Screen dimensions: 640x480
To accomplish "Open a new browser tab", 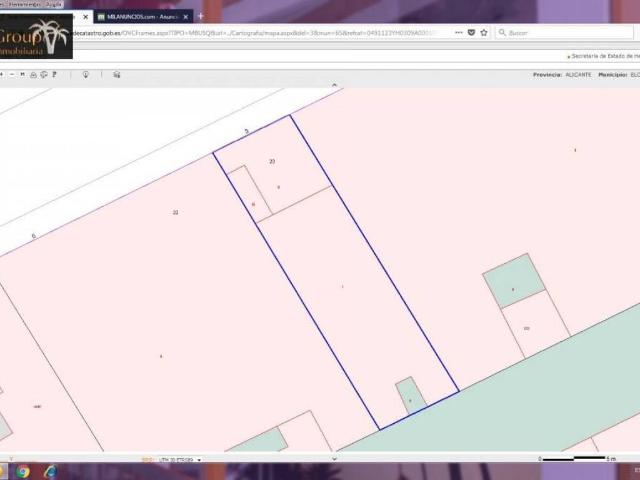I will click(200, 16).
